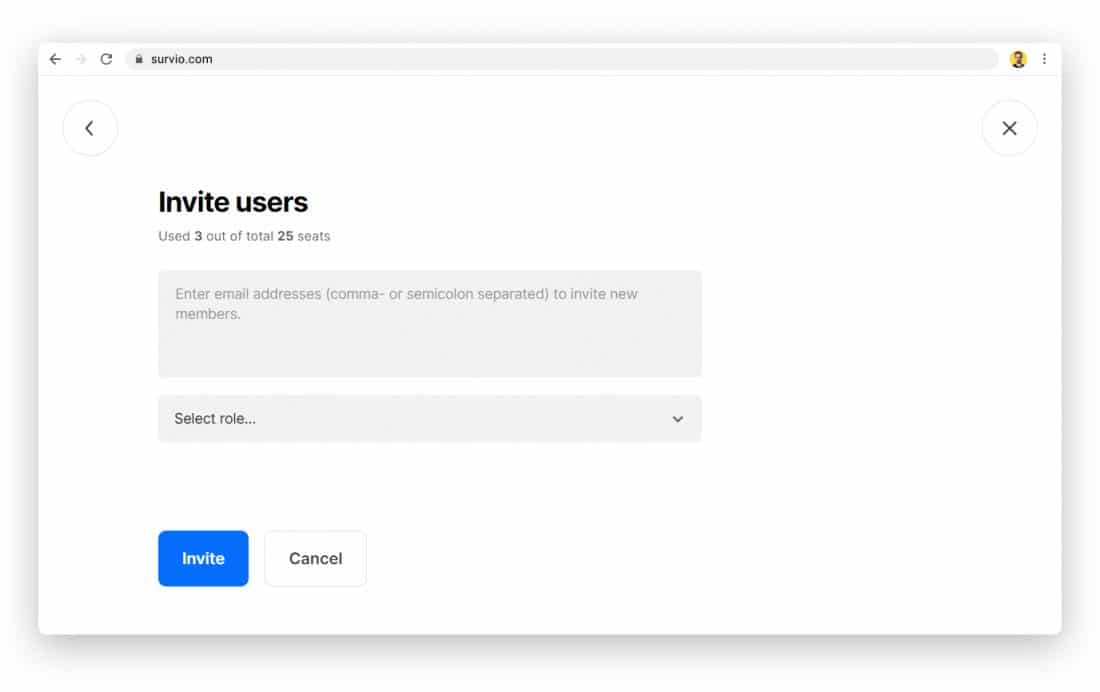Click the Select role field label
The height and width of the screenshot is (692, 1100).
(x=214, y=419)
